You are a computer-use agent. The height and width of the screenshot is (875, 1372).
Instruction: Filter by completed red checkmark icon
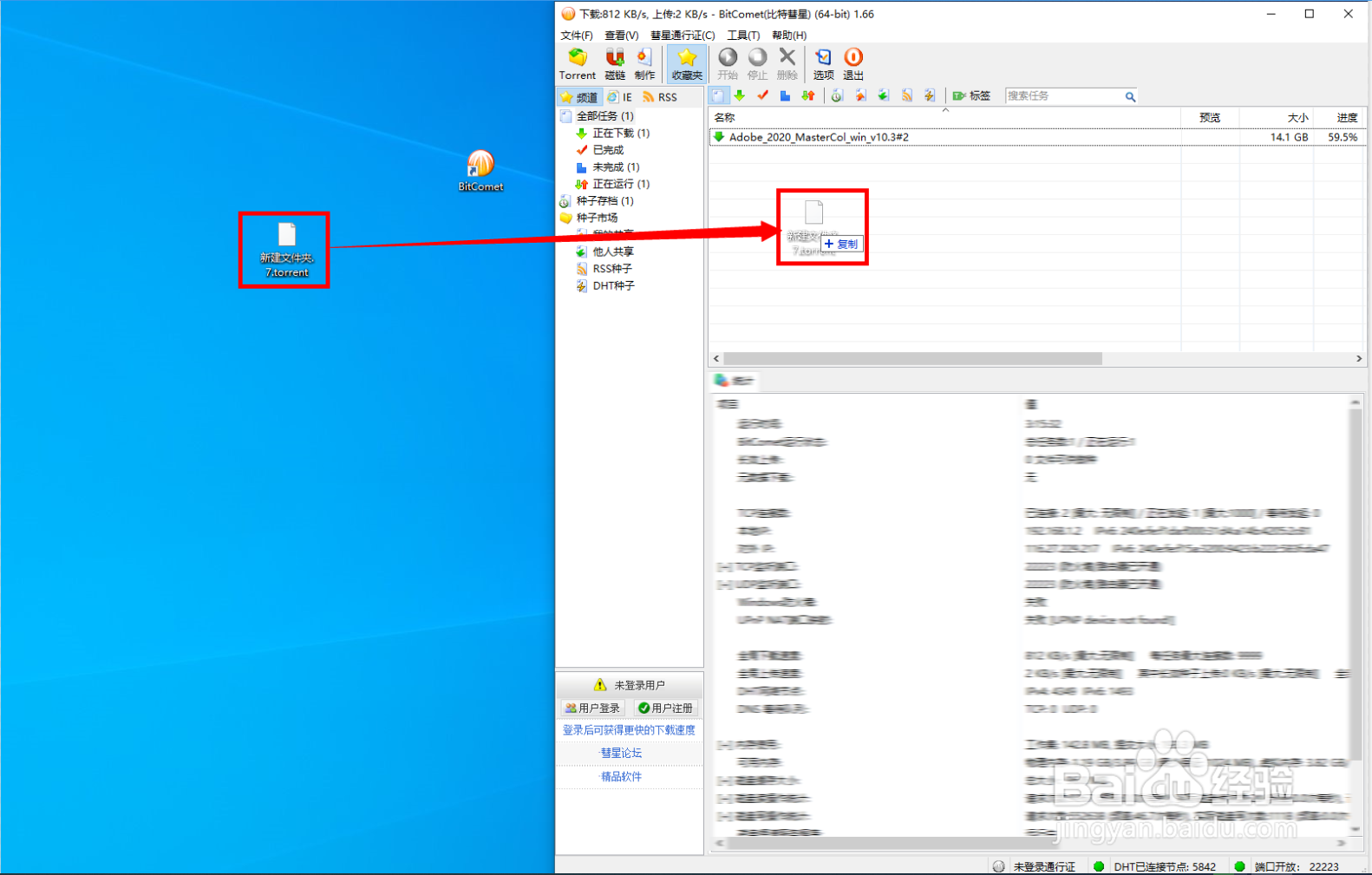tap(762, 95)
